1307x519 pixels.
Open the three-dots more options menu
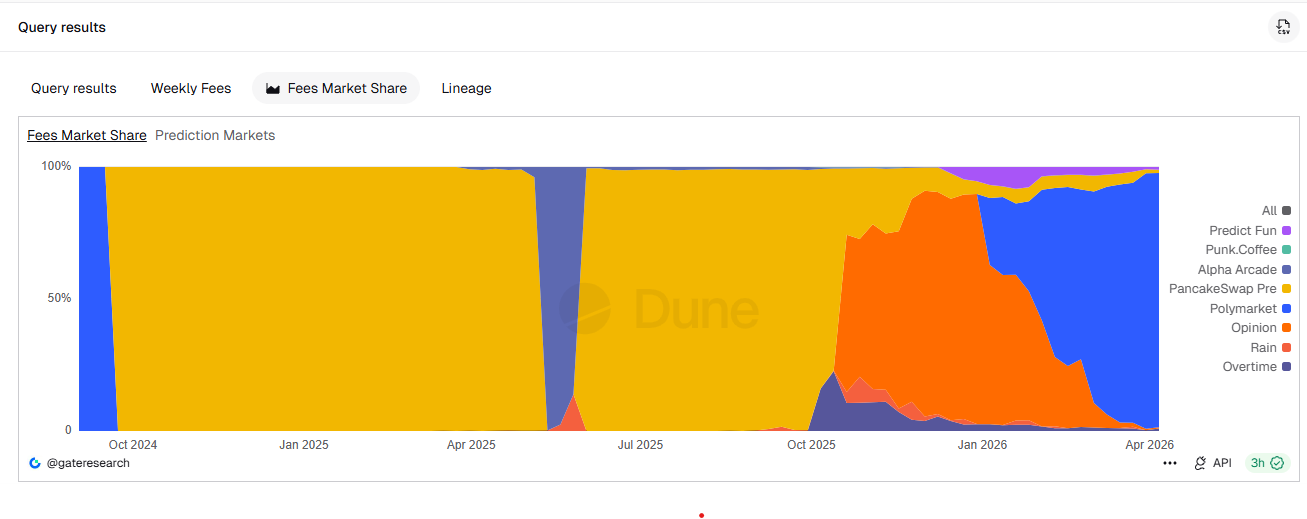coord(1169,463)
